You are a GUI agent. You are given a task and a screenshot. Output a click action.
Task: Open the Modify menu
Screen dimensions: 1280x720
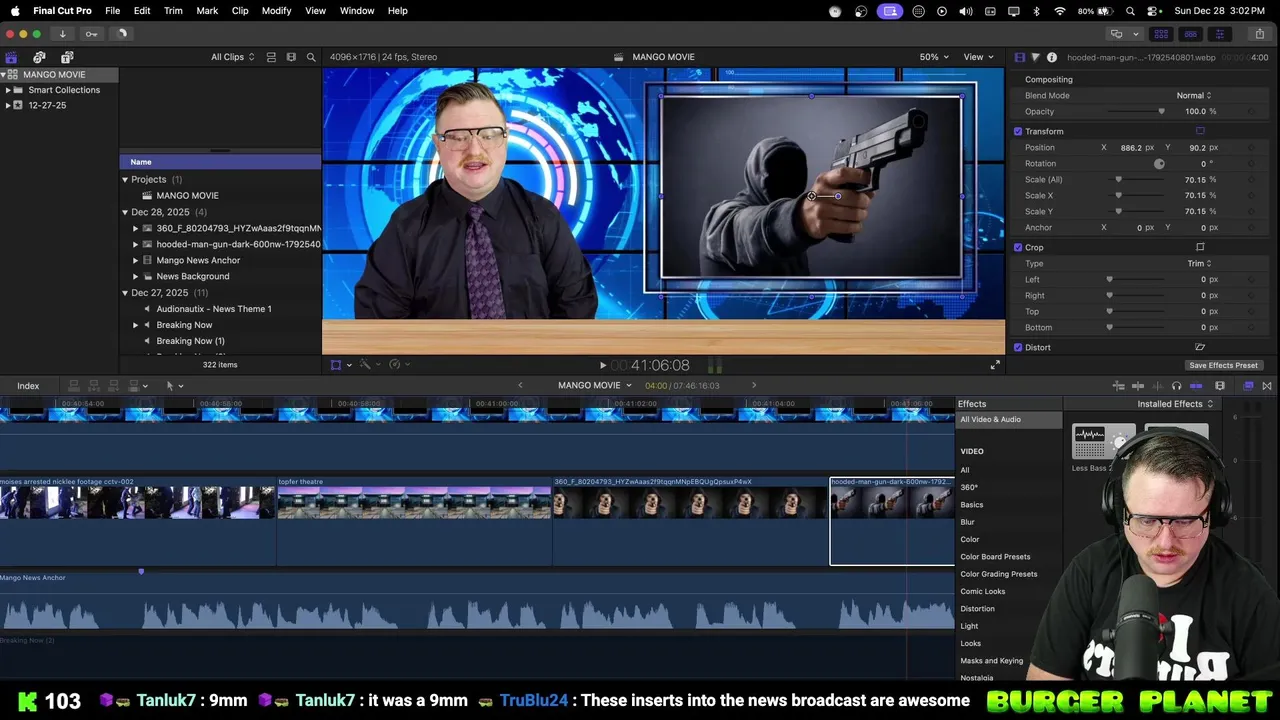pos(276,10)
